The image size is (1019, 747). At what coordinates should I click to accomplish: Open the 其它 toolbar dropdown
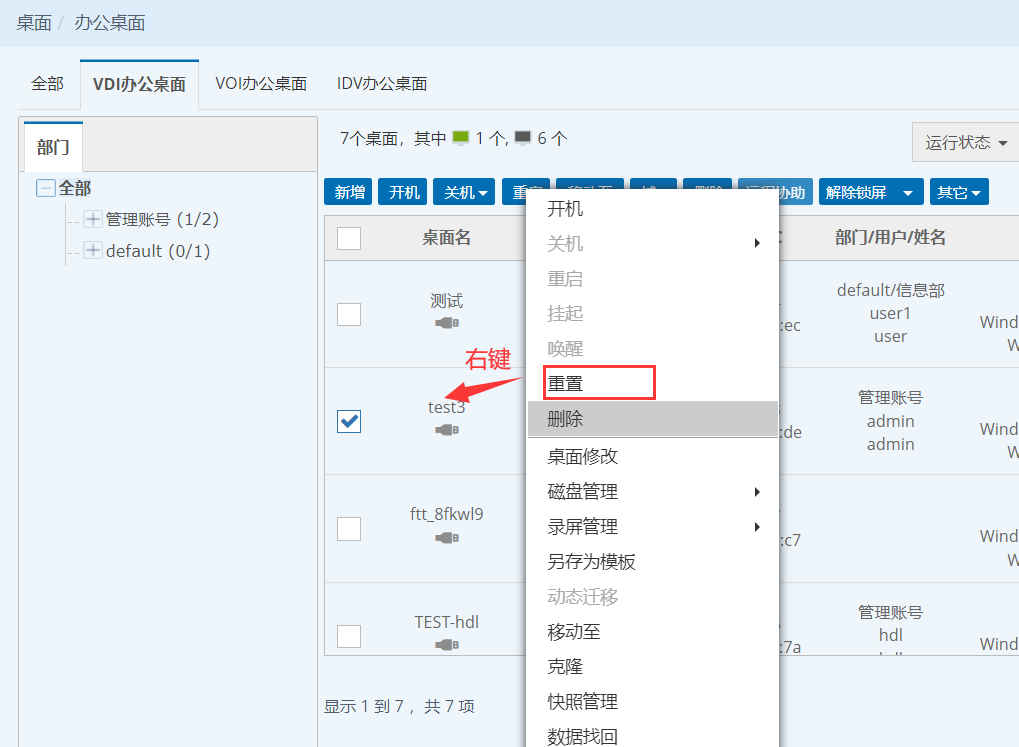(958, 193)
